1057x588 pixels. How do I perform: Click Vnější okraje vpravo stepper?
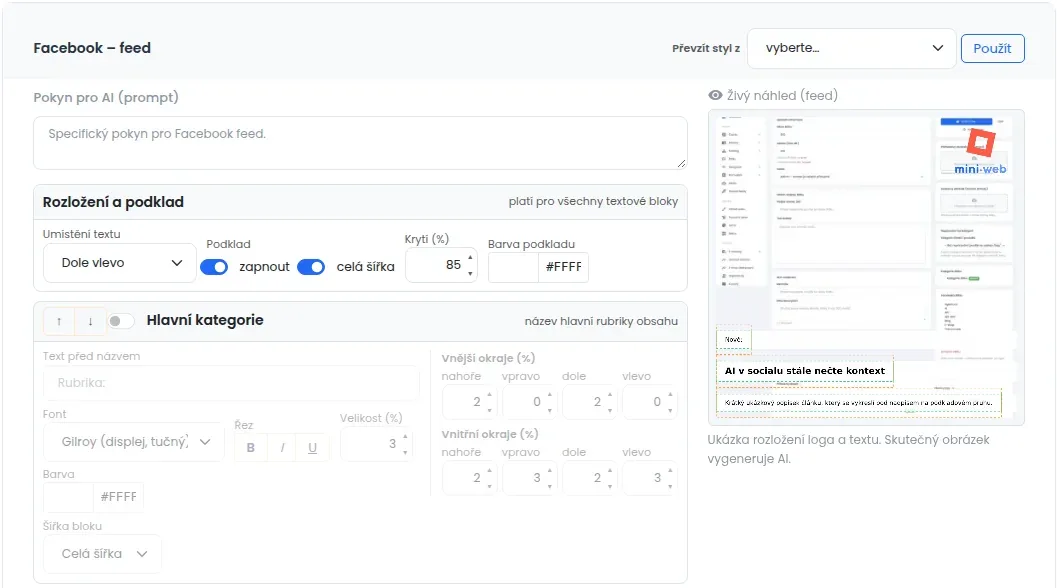(x=529, y=402)
